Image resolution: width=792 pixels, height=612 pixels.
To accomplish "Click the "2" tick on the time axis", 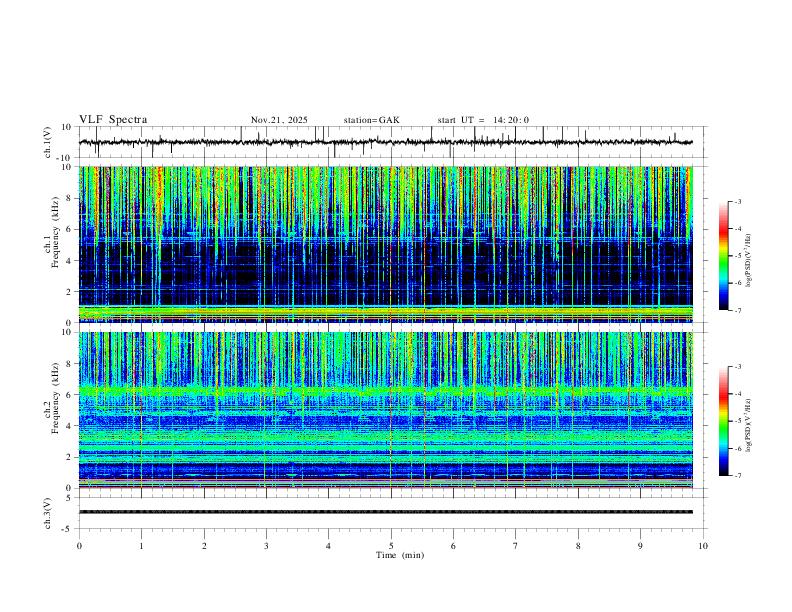I will point(204,546).
